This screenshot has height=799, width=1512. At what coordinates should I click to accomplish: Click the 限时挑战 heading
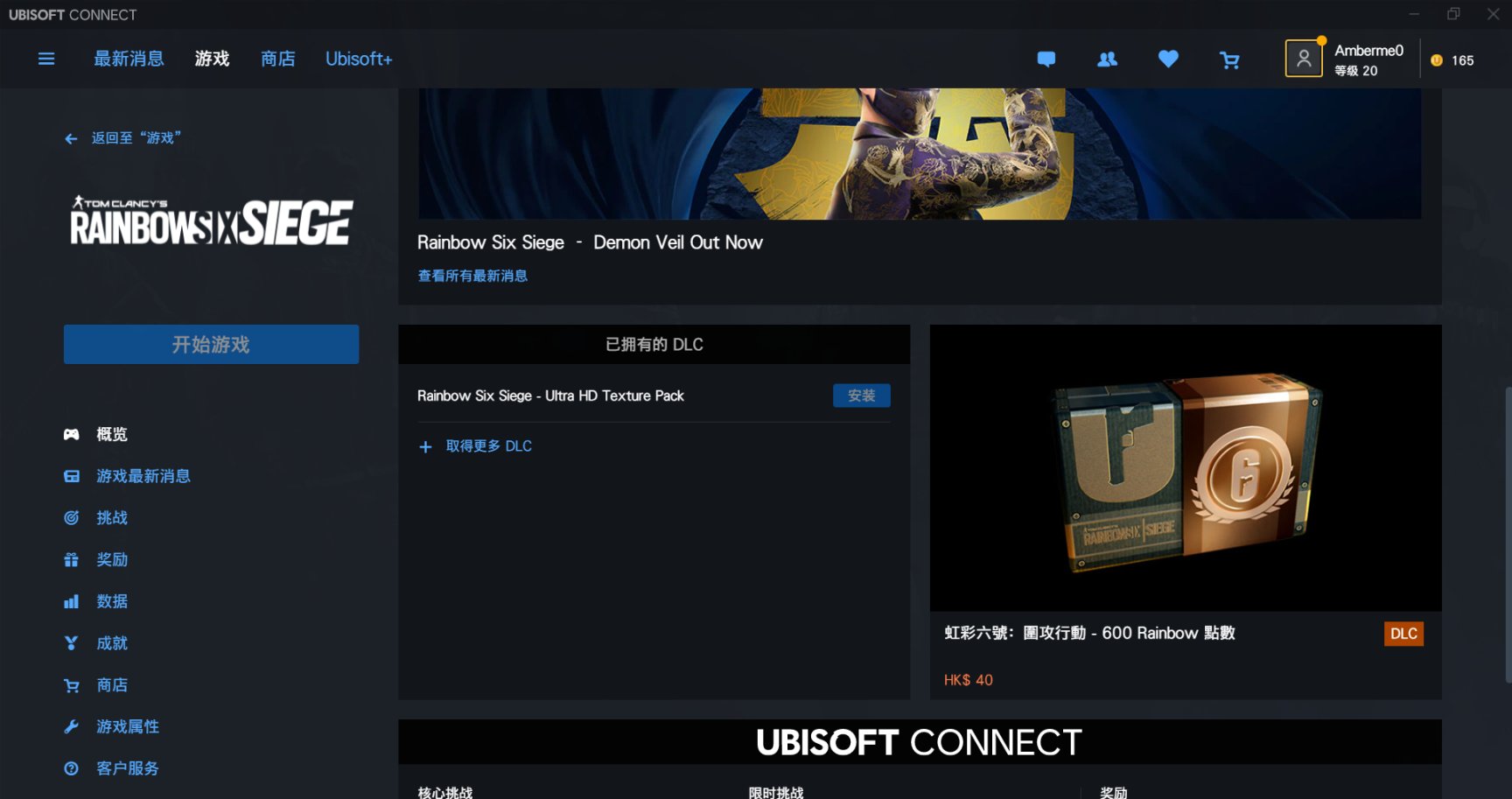[x=775, y=792]
